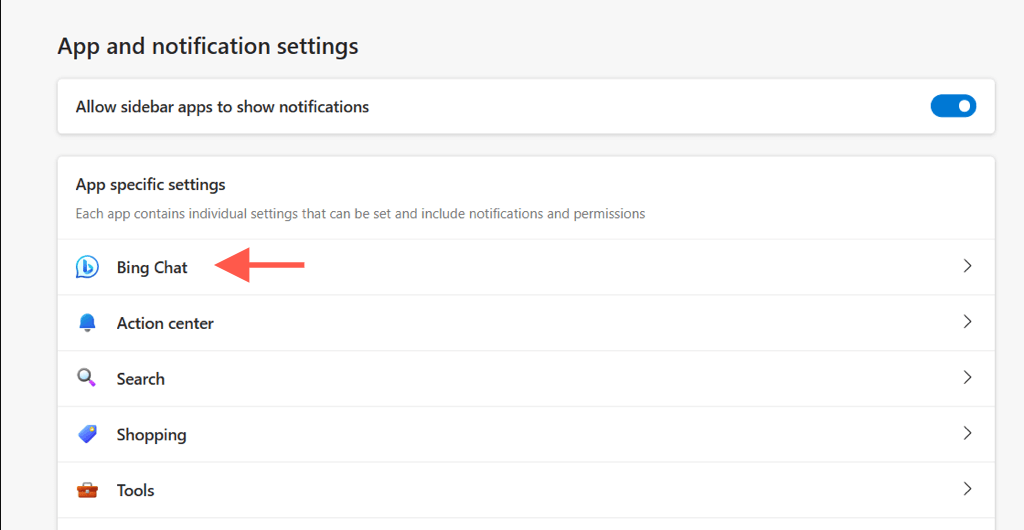Click the Action center bell icon
The height and width of the screenshot is (530, 1024).
pyautogui.click(x=87, y=323)
